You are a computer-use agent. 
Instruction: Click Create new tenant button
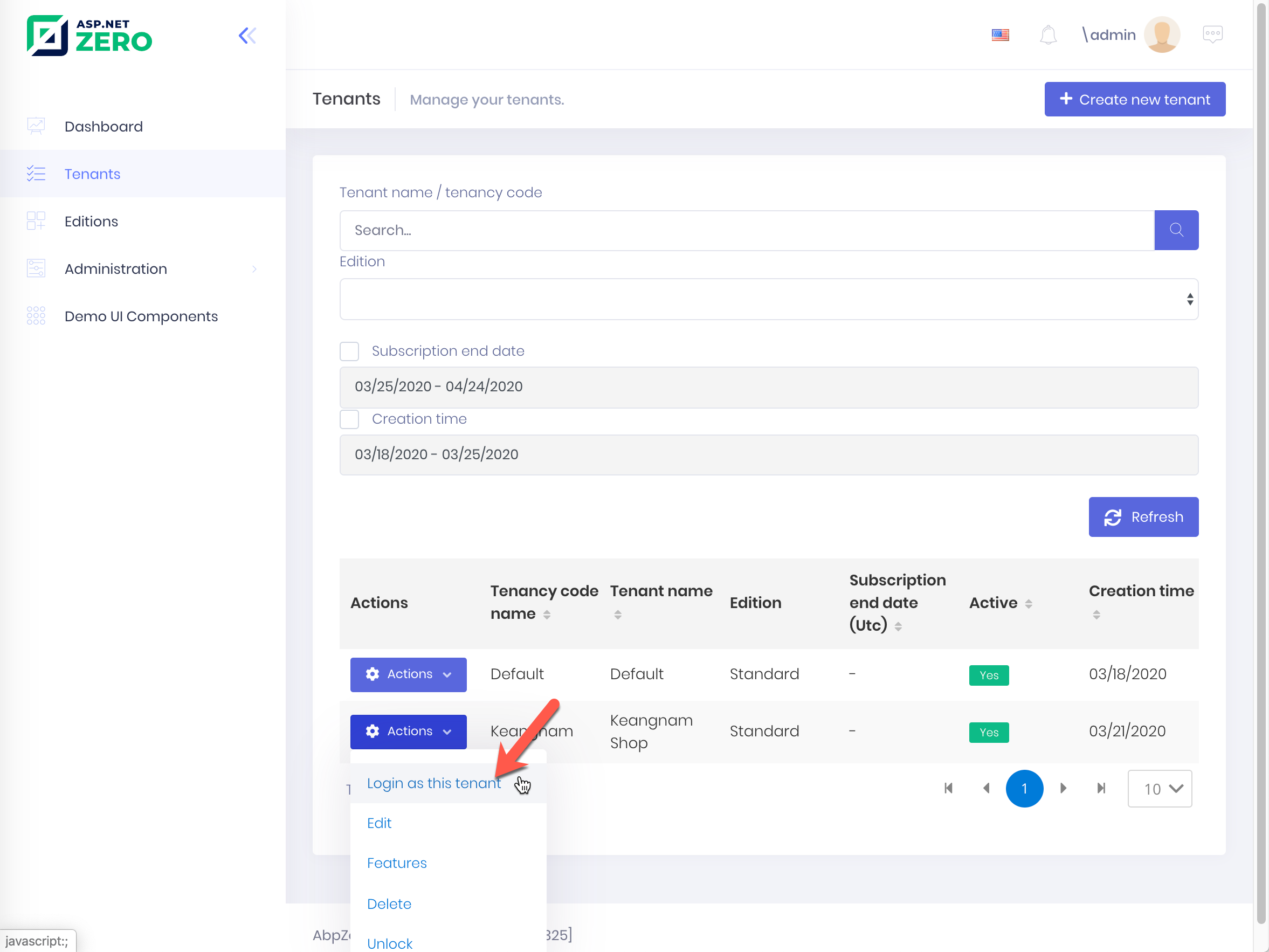pos(1134,99)
